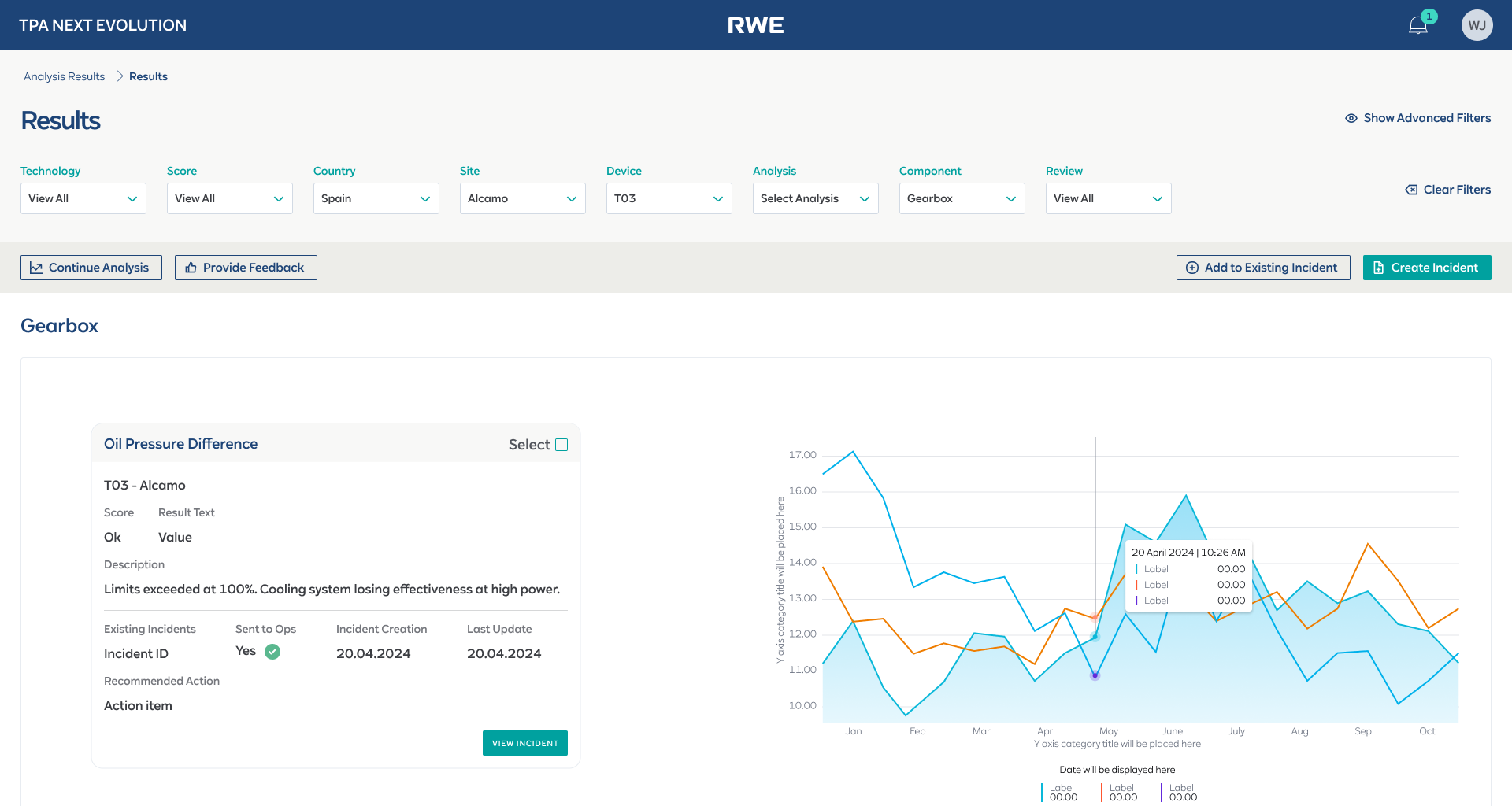Go to Analysis Results breadcrumb

(64, 76)
